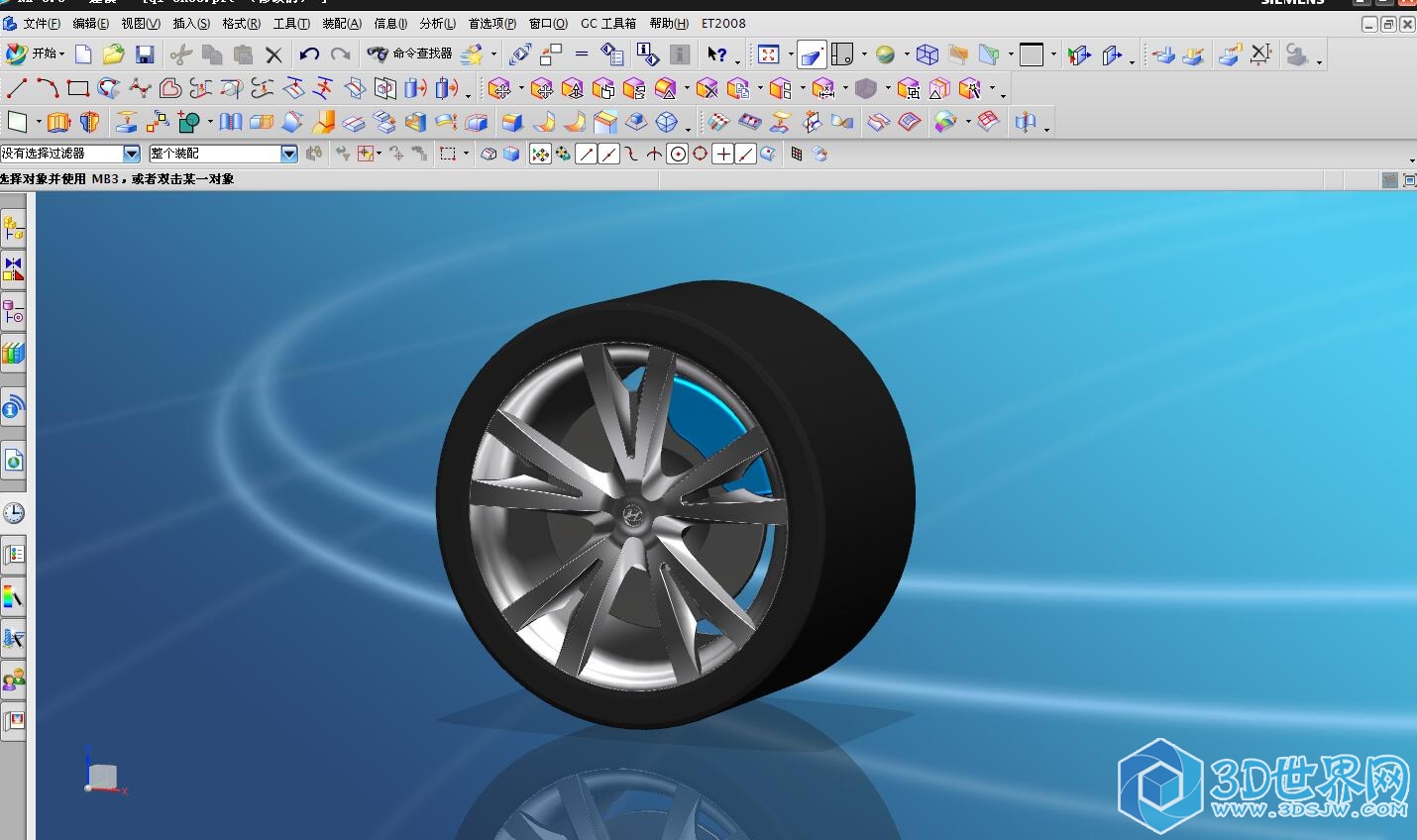Image resolution: width=1417 pixels, height=840 pixels.
Task: Click the Edge Blend blue block icon
Action: [x=511, y=122]
